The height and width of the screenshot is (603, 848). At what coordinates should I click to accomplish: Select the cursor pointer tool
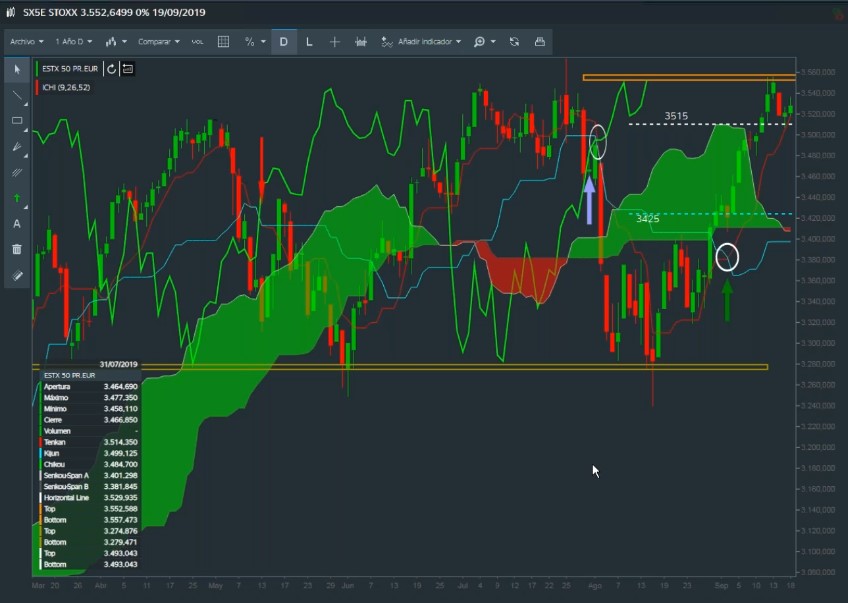tap(17, 69)
